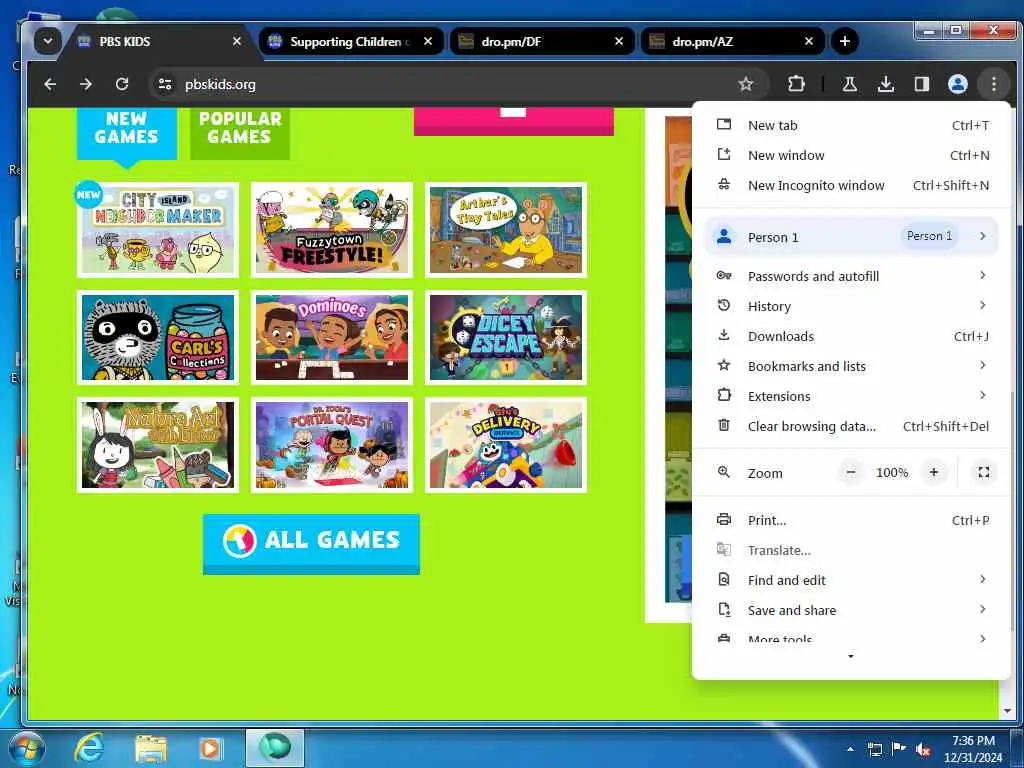The width and height of the screenshot is (1024, 768).
Task: Switch to the Supporting Children tab
Action: (351, 42)
